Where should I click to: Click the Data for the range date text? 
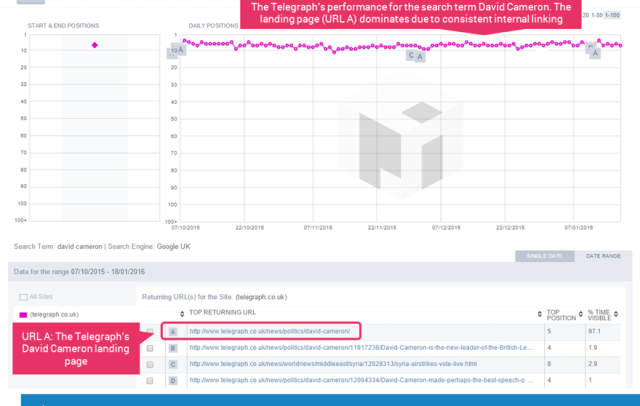pyautogui.click(x=79, y=272)
